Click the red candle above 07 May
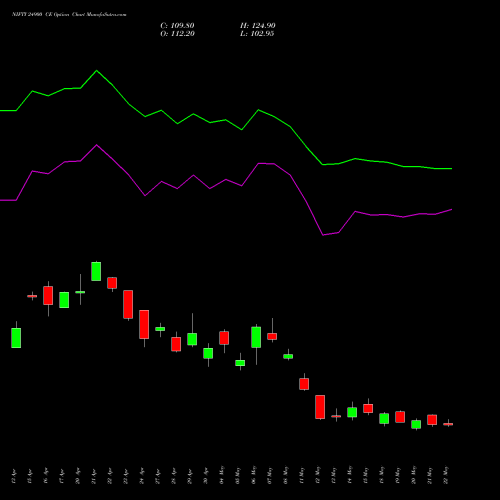Screen dimensions: 500x500 pyautogui.click(x=272, y=336)
